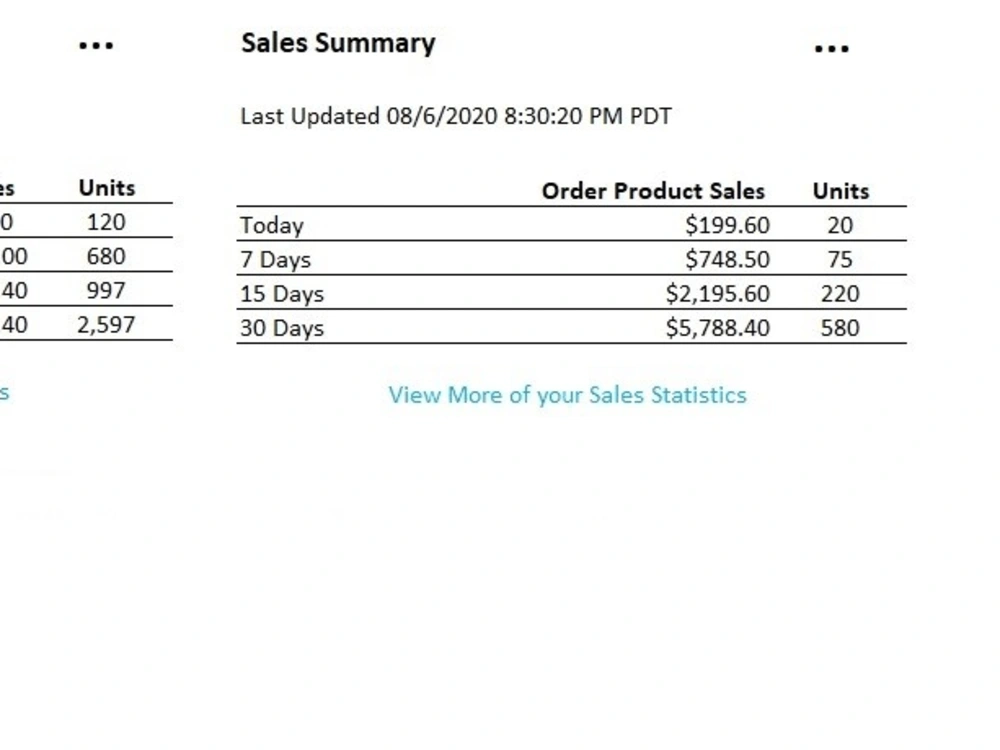1000x750 pixels.
Task: Click the $5,788.40 sales amount
Action: [x=718, y=328]
